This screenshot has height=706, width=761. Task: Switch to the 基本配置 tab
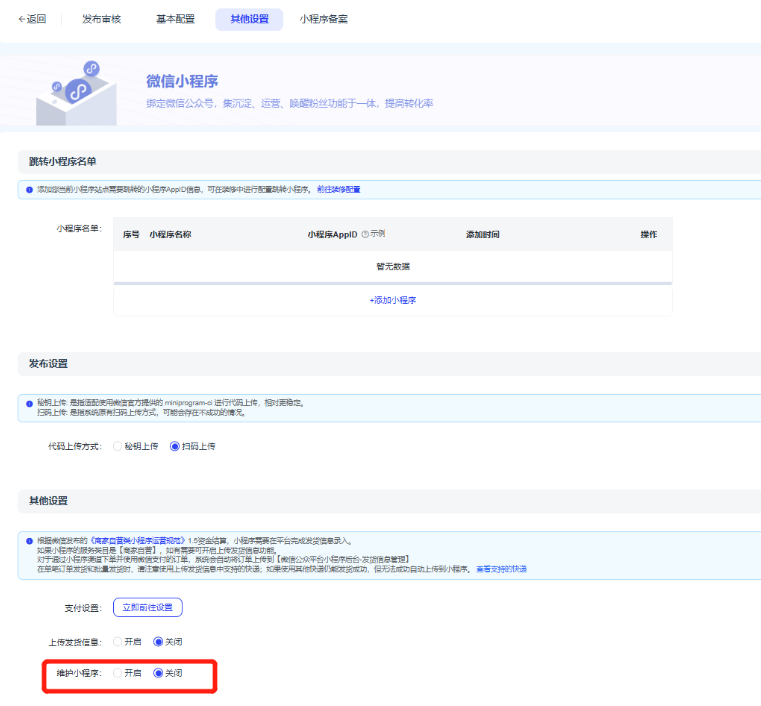pos(175,19)
